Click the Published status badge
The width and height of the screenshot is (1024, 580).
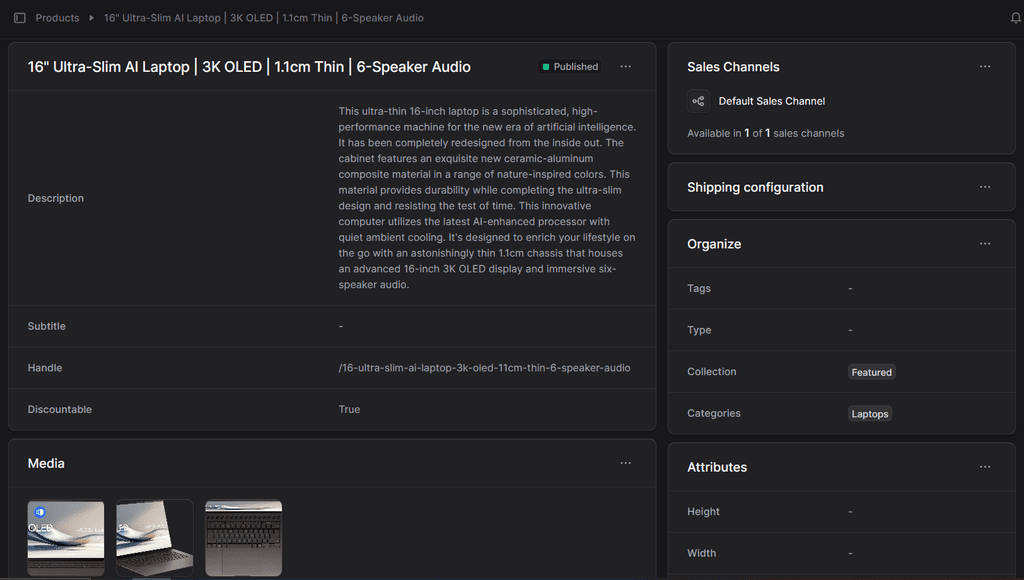(570, 67)
